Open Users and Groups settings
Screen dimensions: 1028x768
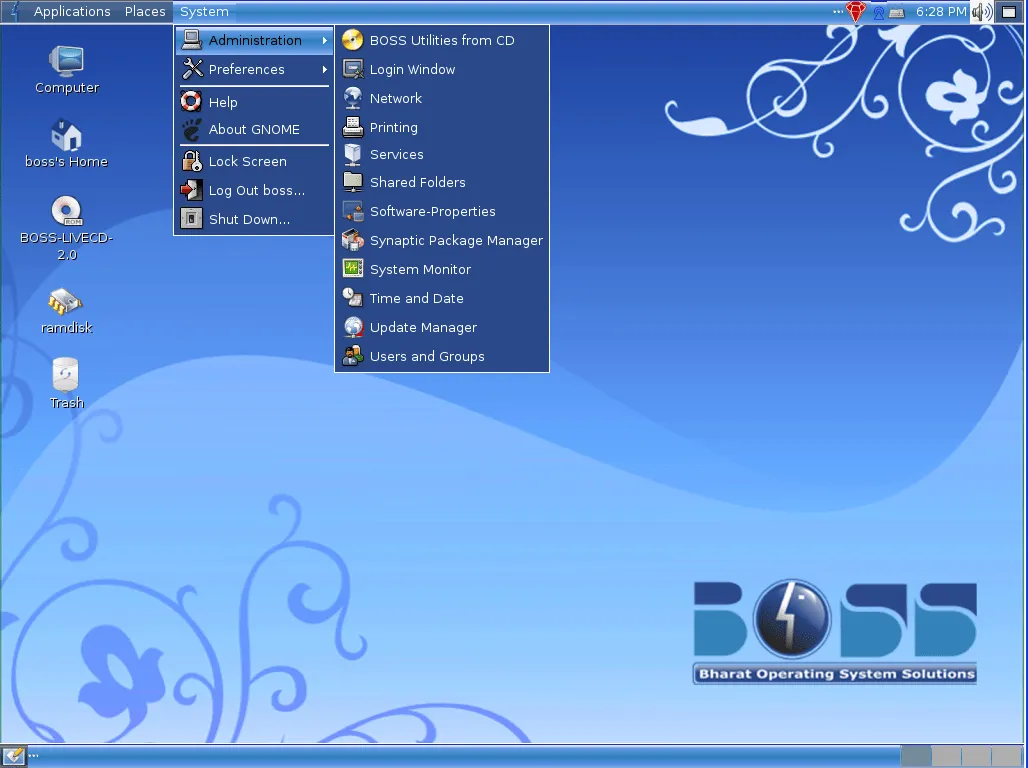pyautogui.click(x=426, y=356)
